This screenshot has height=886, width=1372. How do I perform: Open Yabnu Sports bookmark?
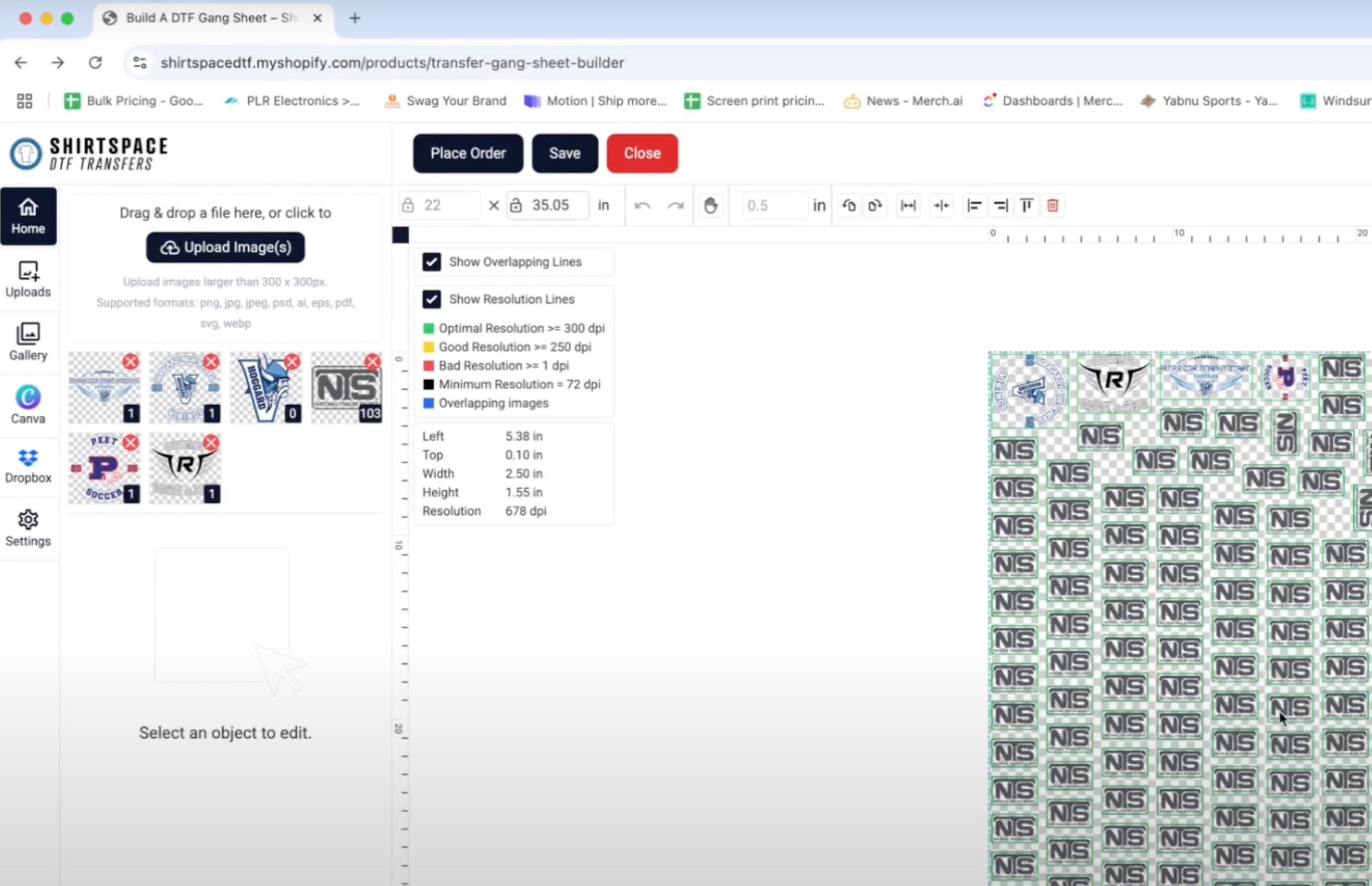coord(1209,101)
